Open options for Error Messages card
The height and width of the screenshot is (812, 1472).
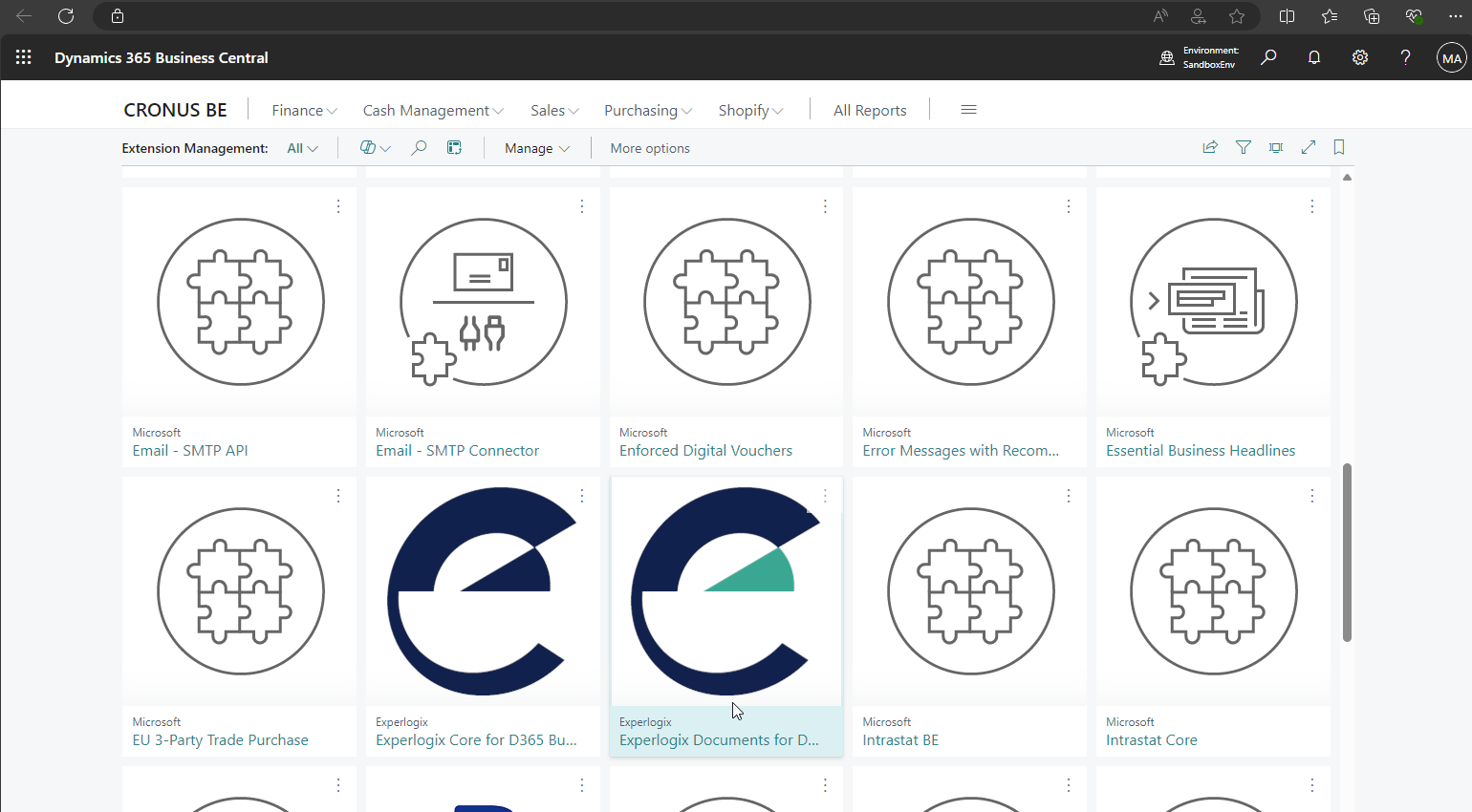point(1069,206)
